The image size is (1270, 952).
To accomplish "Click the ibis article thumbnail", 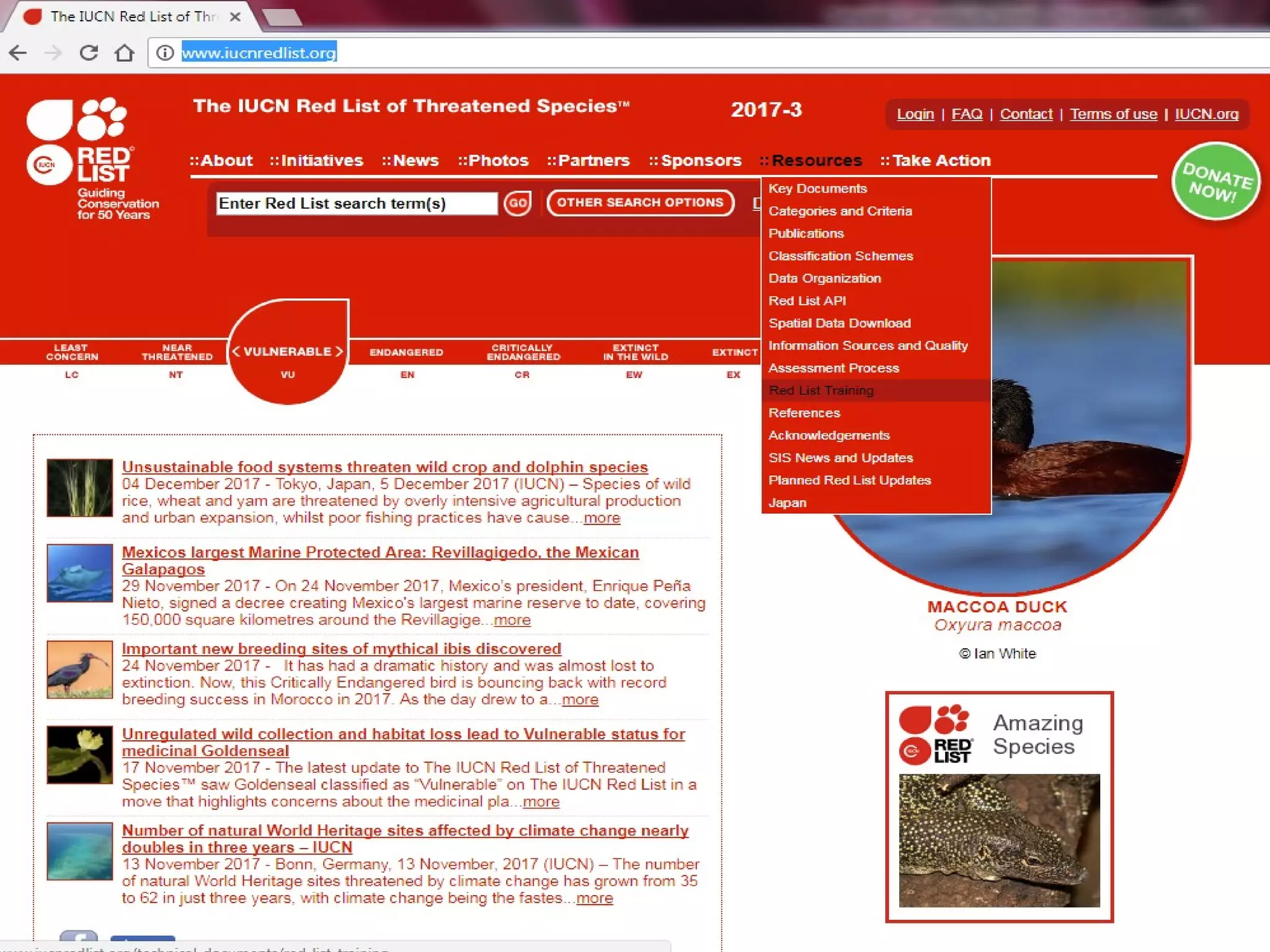I will click(80, 669).
